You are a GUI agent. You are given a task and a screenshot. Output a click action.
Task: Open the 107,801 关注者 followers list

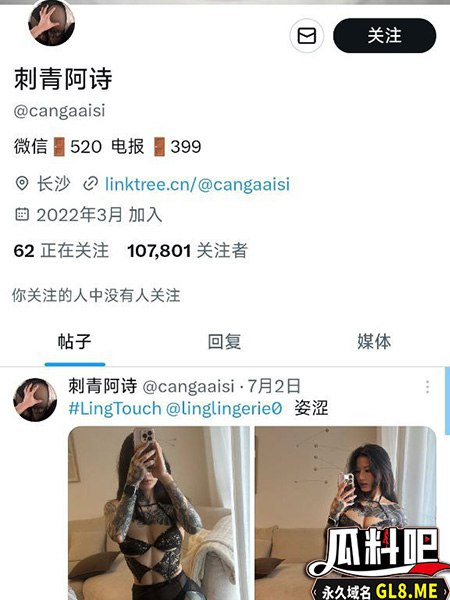(x=188, y=251)
